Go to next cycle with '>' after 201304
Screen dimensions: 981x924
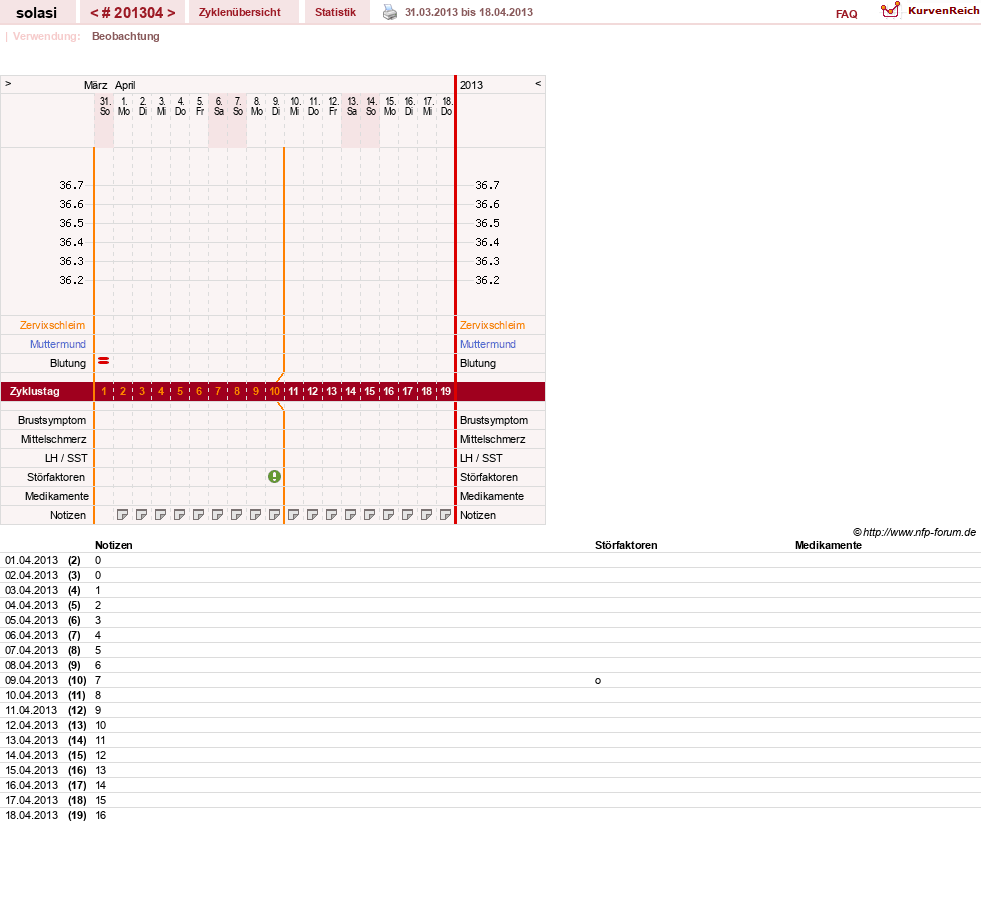pyautogui.click(x=171, y=13)
